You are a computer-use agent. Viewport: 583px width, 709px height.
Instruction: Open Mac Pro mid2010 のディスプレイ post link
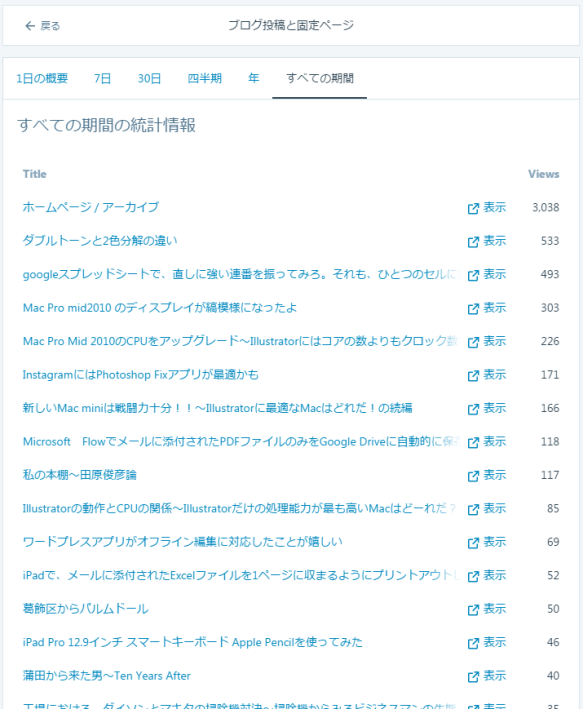(x=160, y=307)
